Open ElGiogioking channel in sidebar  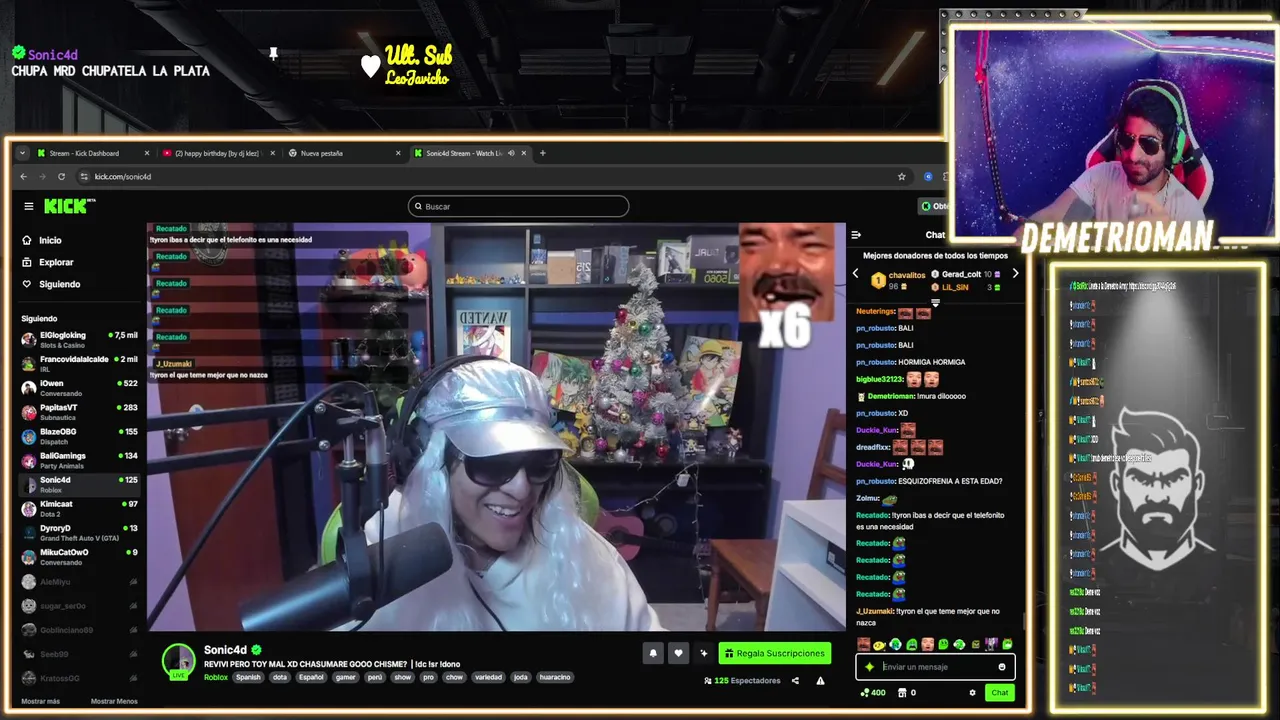(x=79, y=339)
